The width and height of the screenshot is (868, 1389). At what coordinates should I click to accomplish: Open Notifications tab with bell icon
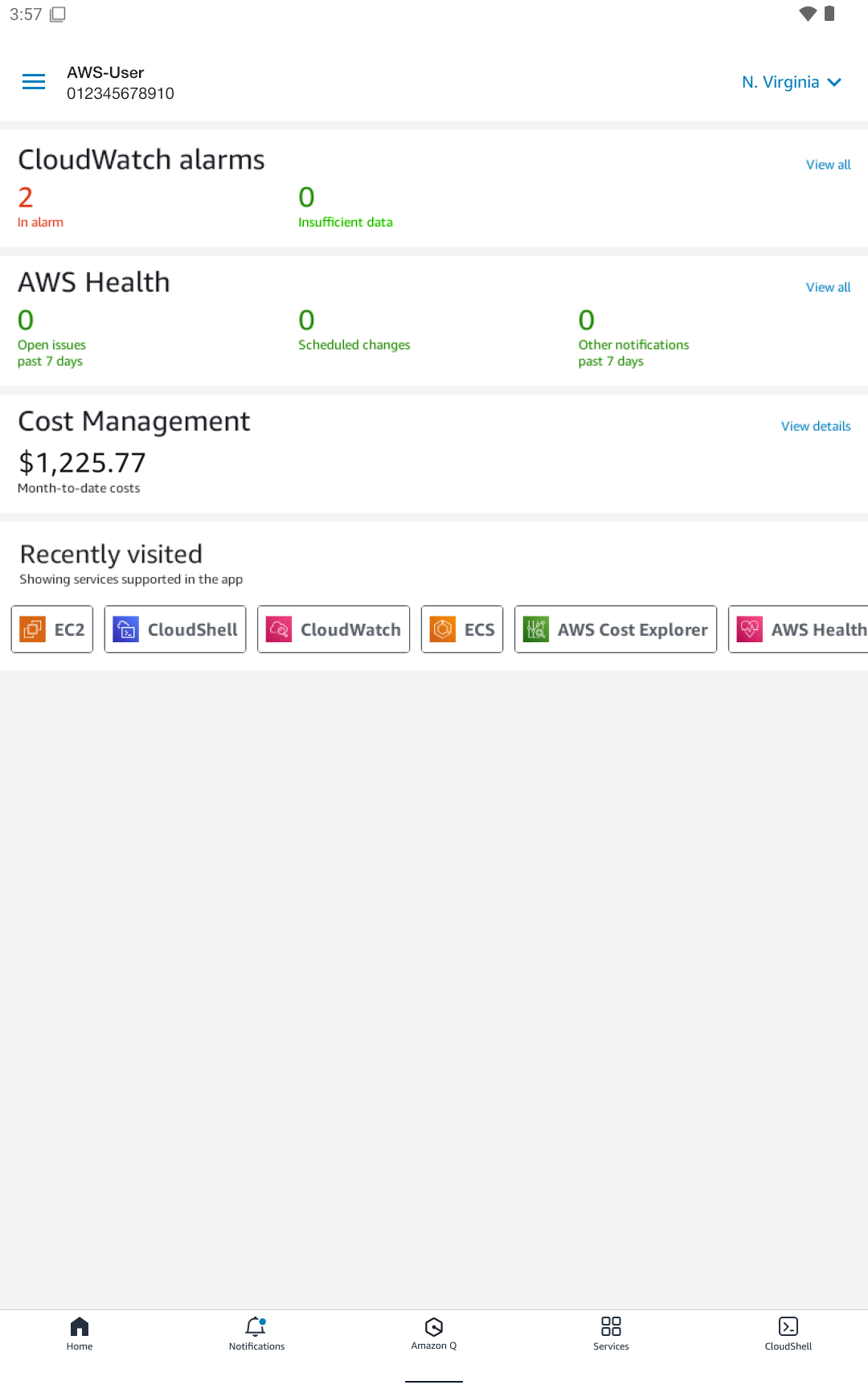256,1334
